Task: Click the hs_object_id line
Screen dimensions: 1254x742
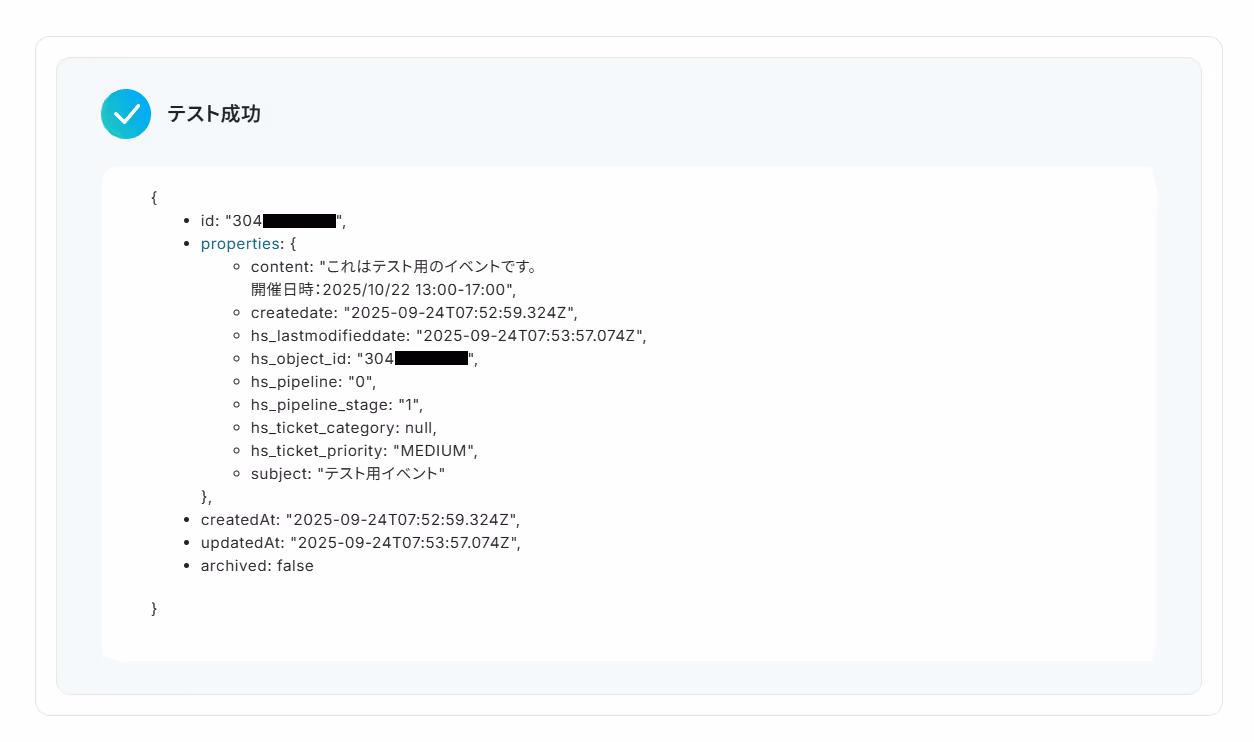Action: click(364, 359)
